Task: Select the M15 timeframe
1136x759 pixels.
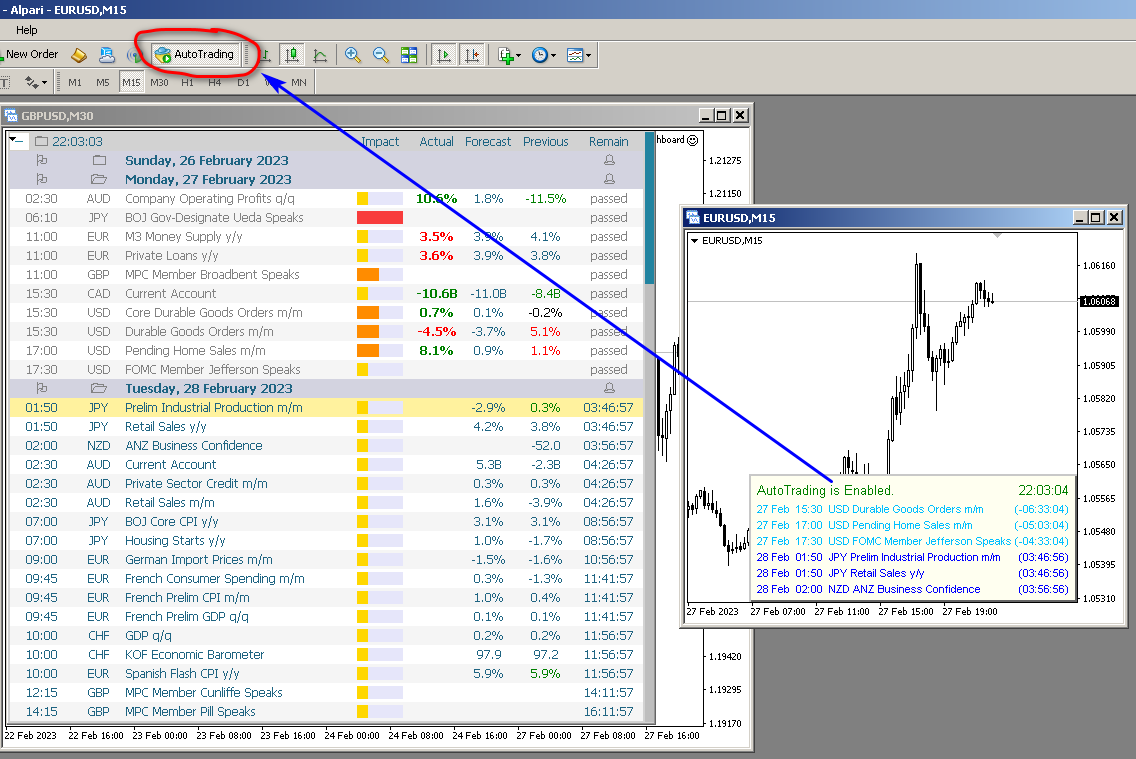Action: point(131,83)
